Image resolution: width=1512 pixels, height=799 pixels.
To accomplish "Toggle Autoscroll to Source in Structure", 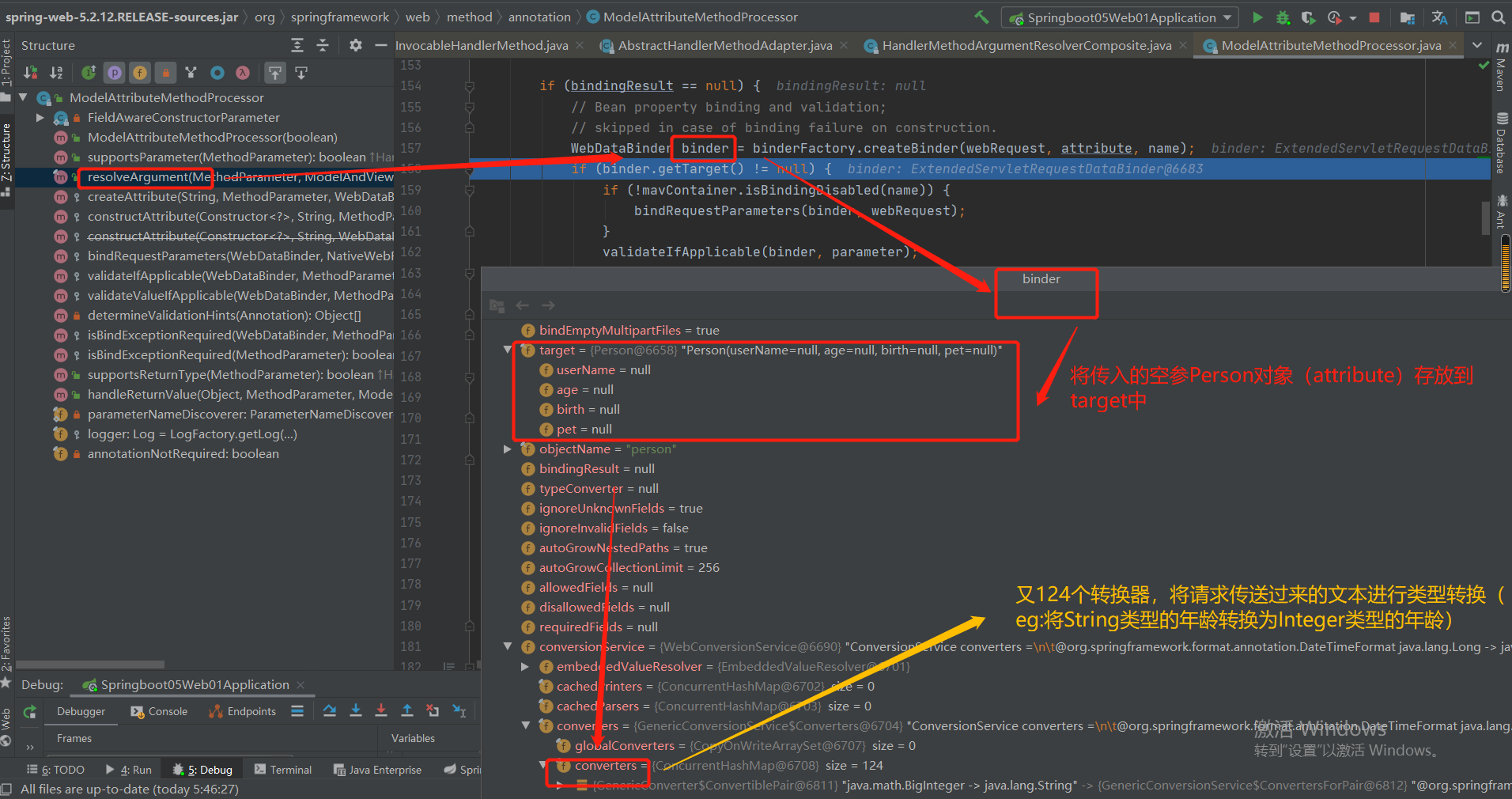I will [274, 73].
